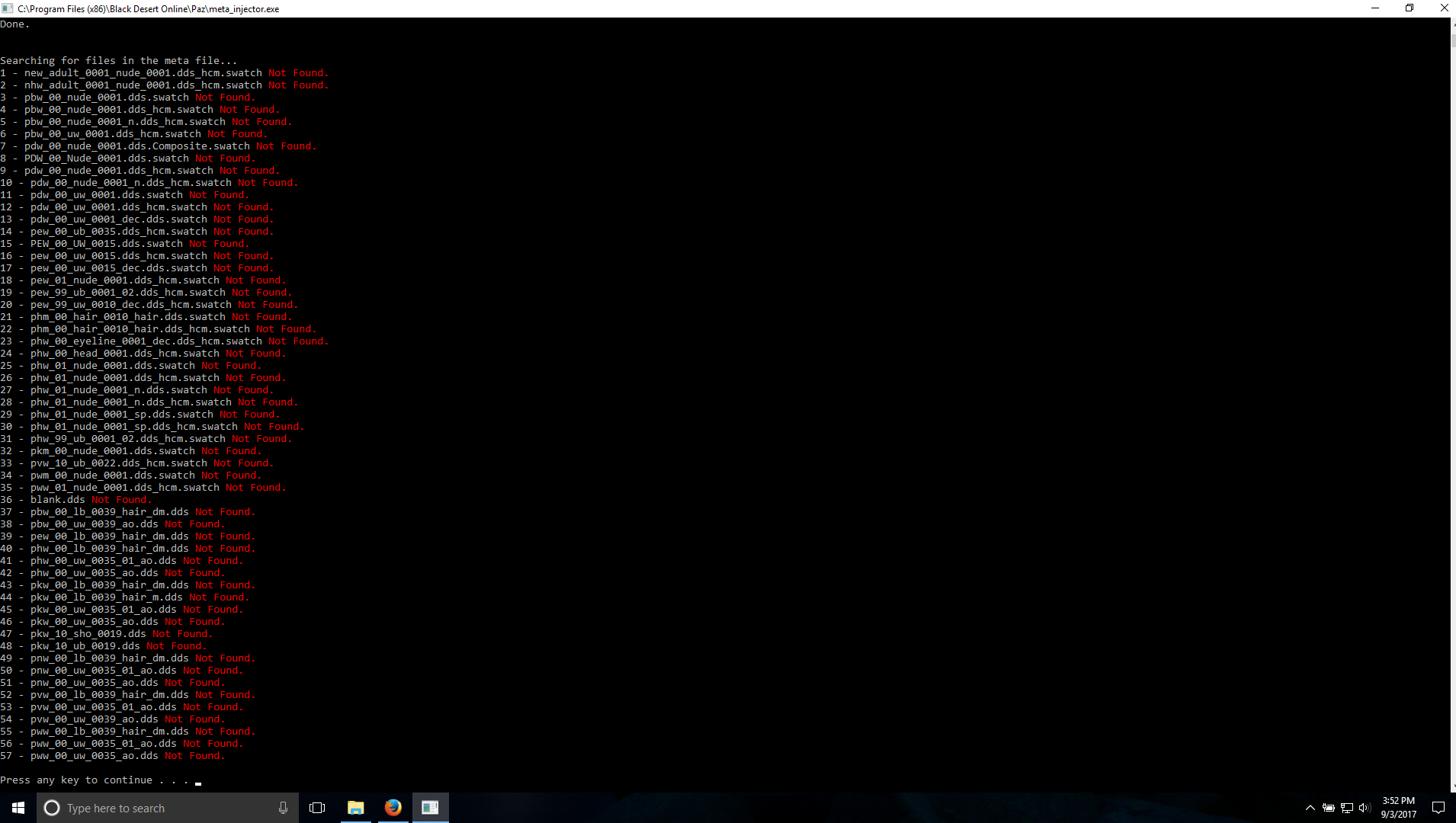1456x823 pixels.
Task: Expand the hidden system tray icons
Action: click(x=1310, y=808)
